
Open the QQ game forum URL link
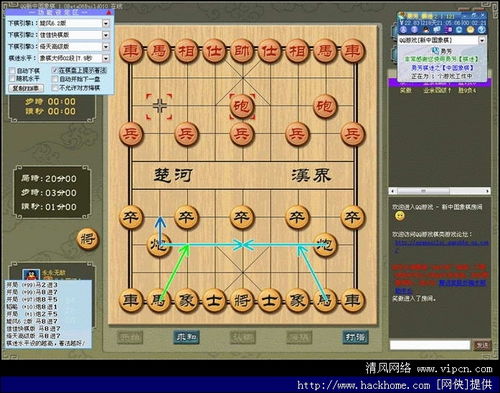(x=442, y=244)
